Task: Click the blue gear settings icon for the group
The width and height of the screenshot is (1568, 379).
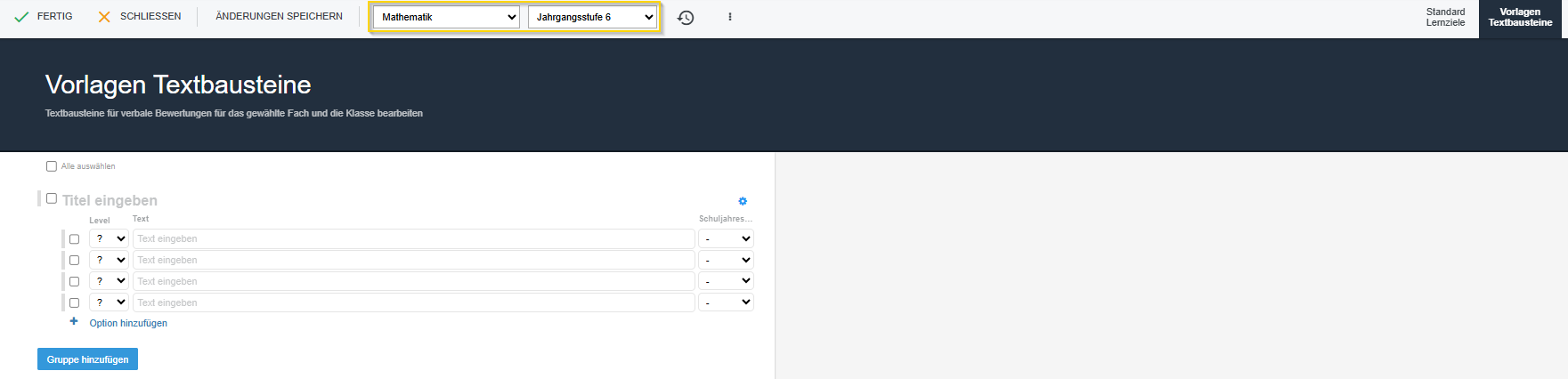Action: pyautogui.click(x=743, y=201)
